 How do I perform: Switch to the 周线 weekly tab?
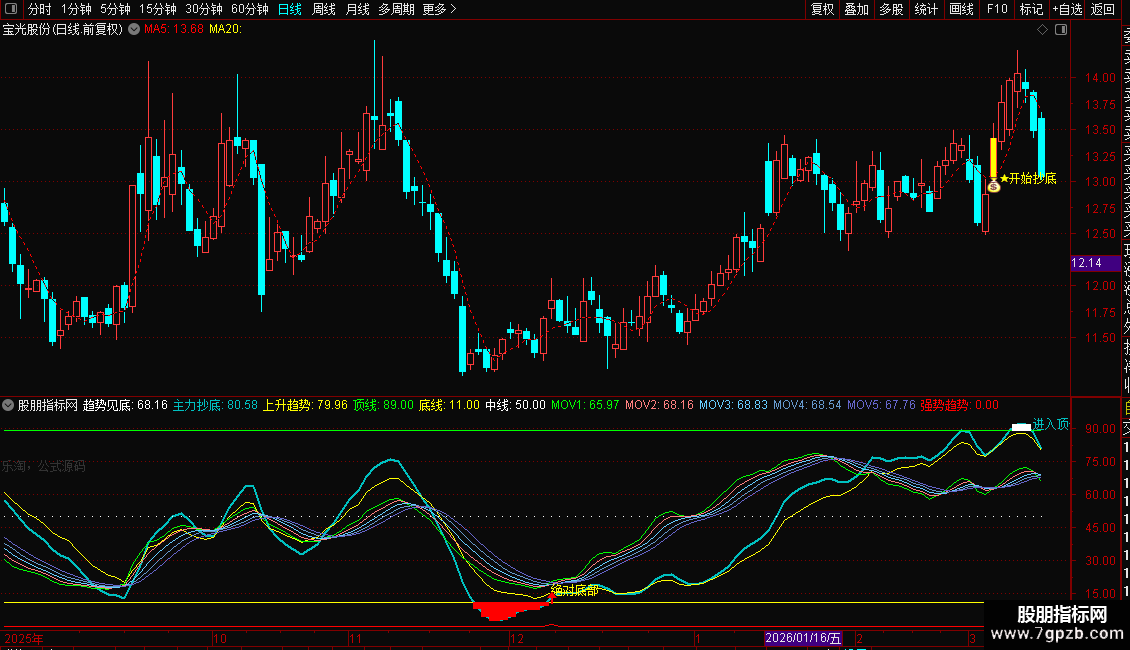(324, 9)
